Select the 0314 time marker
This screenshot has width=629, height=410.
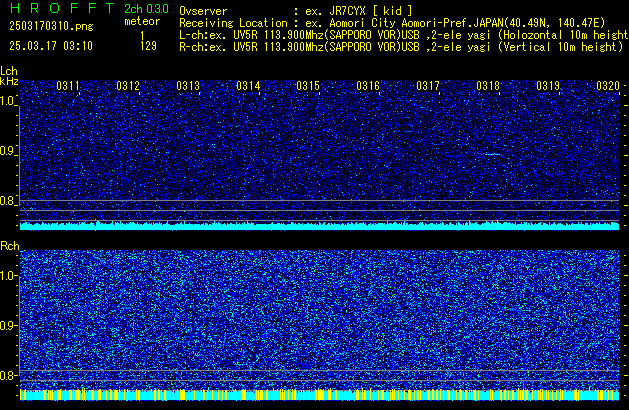[x=248, y=86]
